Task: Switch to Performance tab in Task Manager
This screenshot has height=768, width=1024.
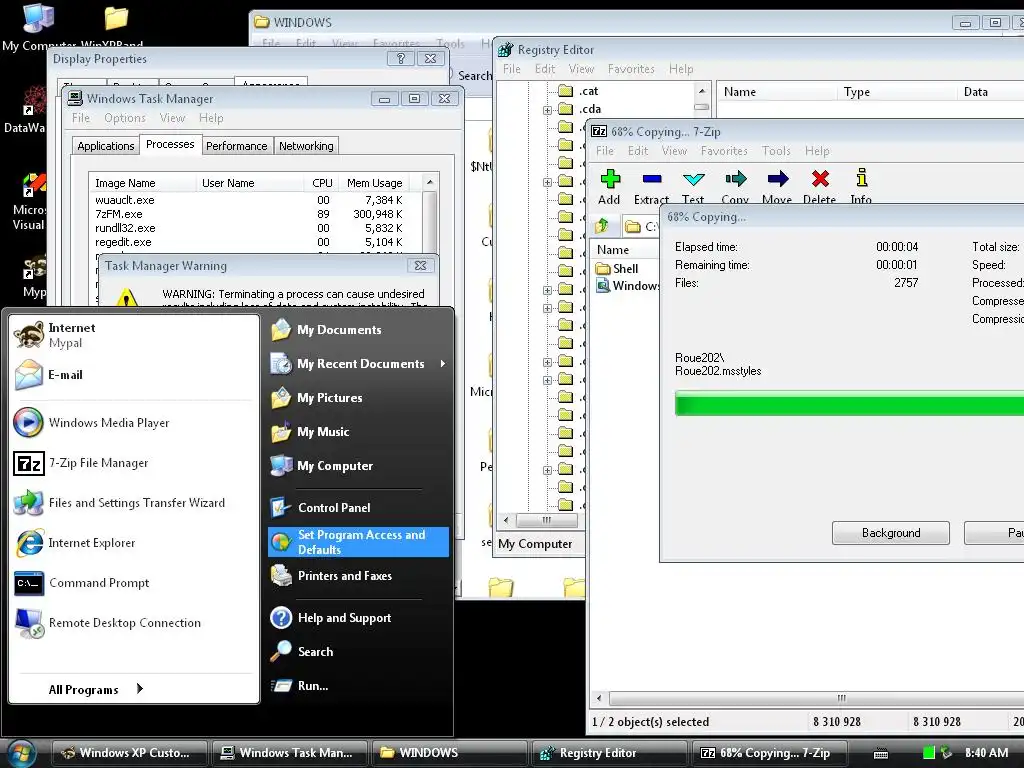Action: (x=236, y=146)
